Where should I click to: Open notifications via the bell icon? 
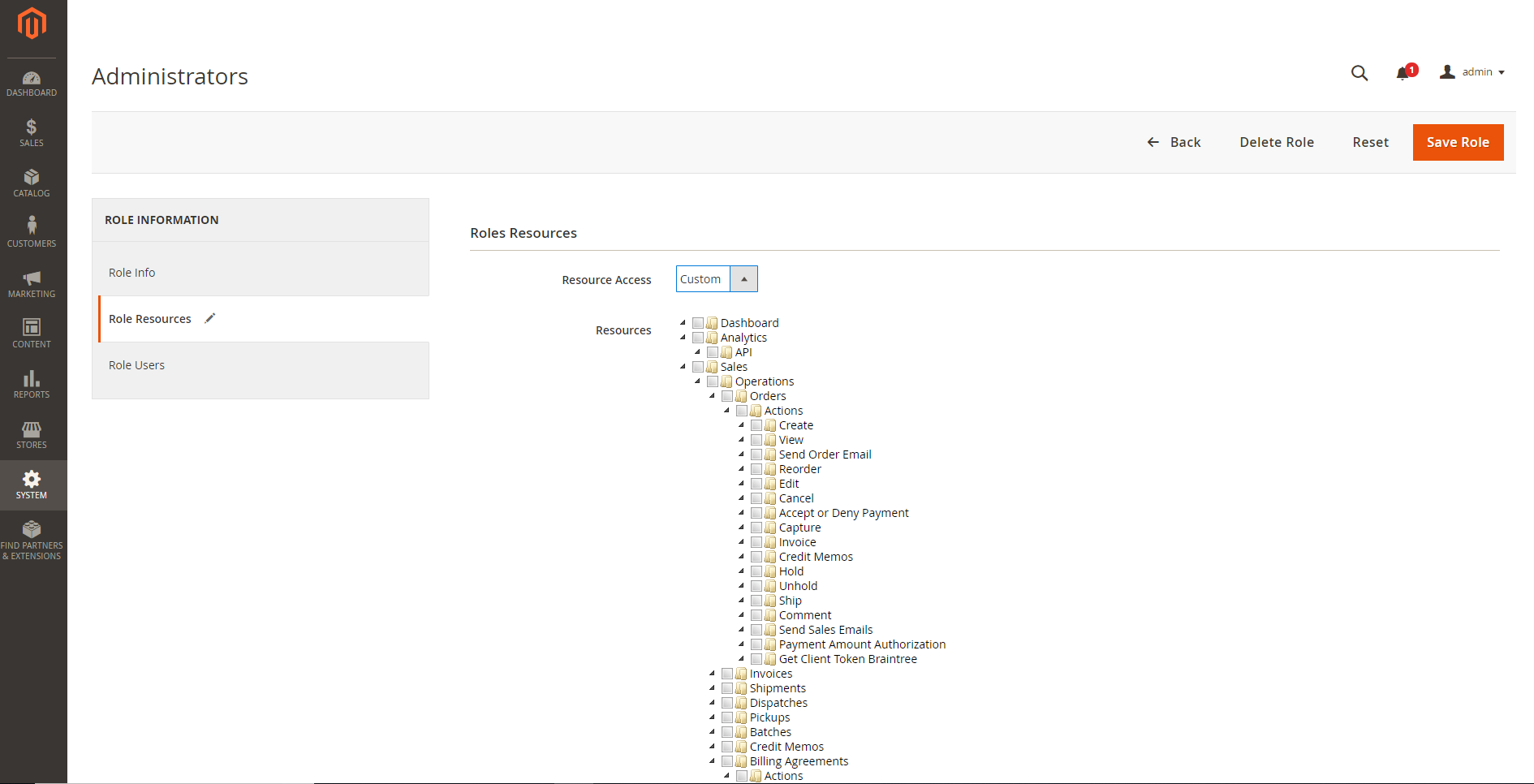coord(1403,73)
